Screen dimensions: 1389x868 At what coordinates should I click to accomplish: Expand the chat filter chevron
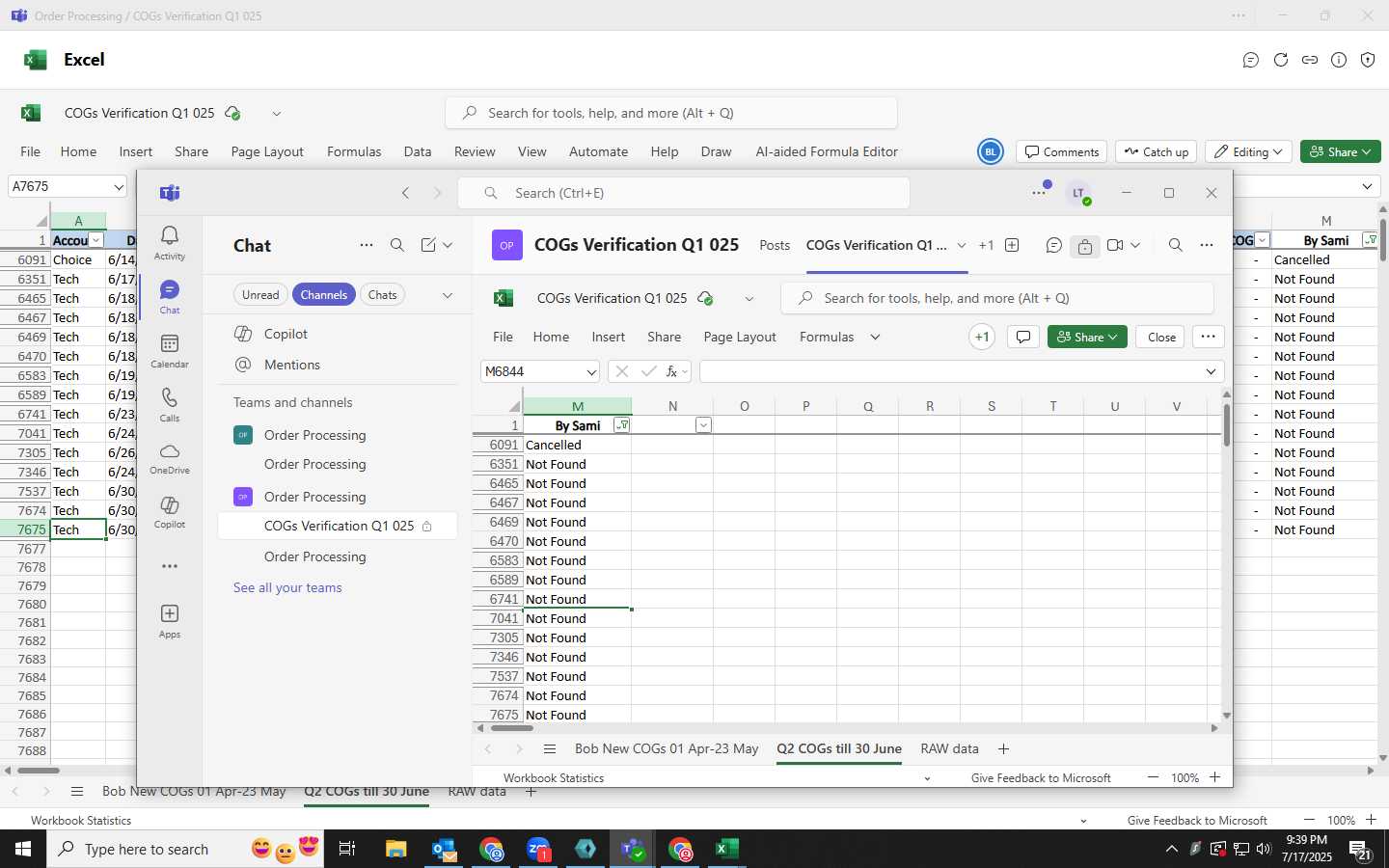tap(448, 295)
